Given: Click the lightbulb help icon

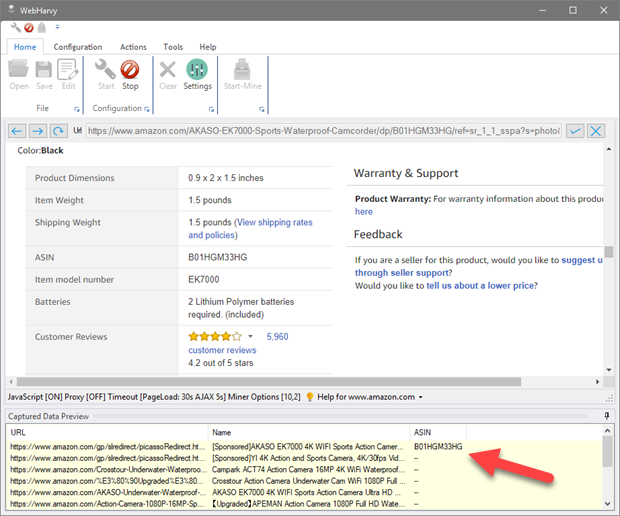Looking at the screenshot, I should pos(310,397).
